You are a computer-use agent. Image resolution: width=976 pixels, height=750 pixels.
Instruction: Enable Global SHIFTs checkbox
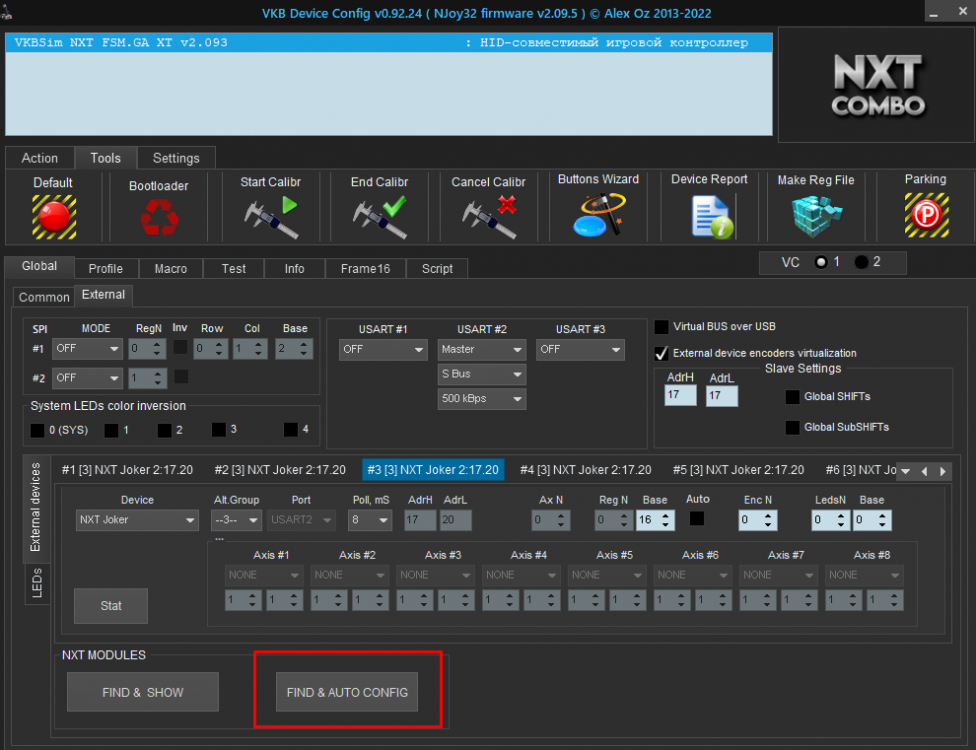pos(792,397)
